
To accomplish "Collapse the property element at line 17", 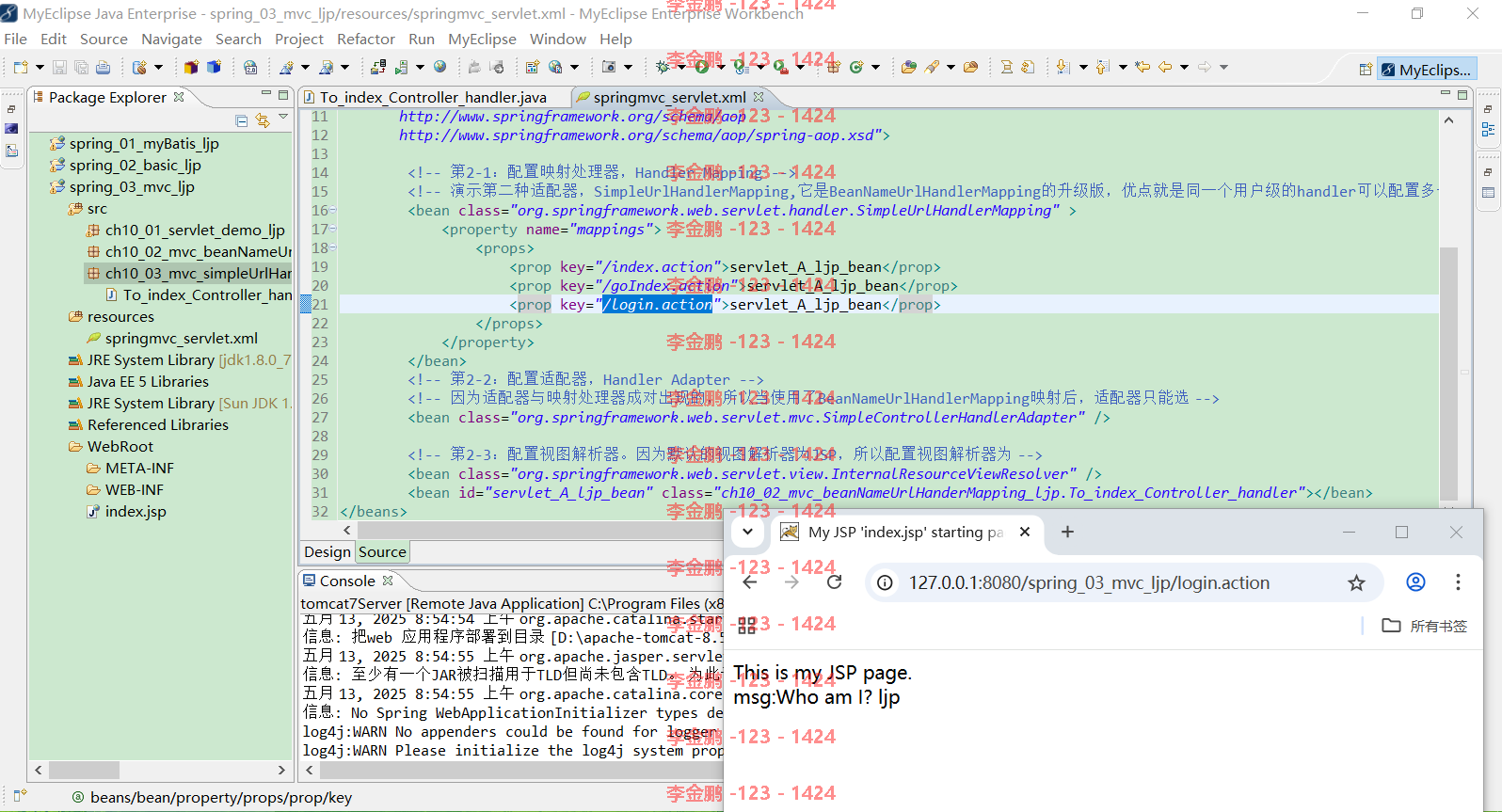I will click(333, 229).
